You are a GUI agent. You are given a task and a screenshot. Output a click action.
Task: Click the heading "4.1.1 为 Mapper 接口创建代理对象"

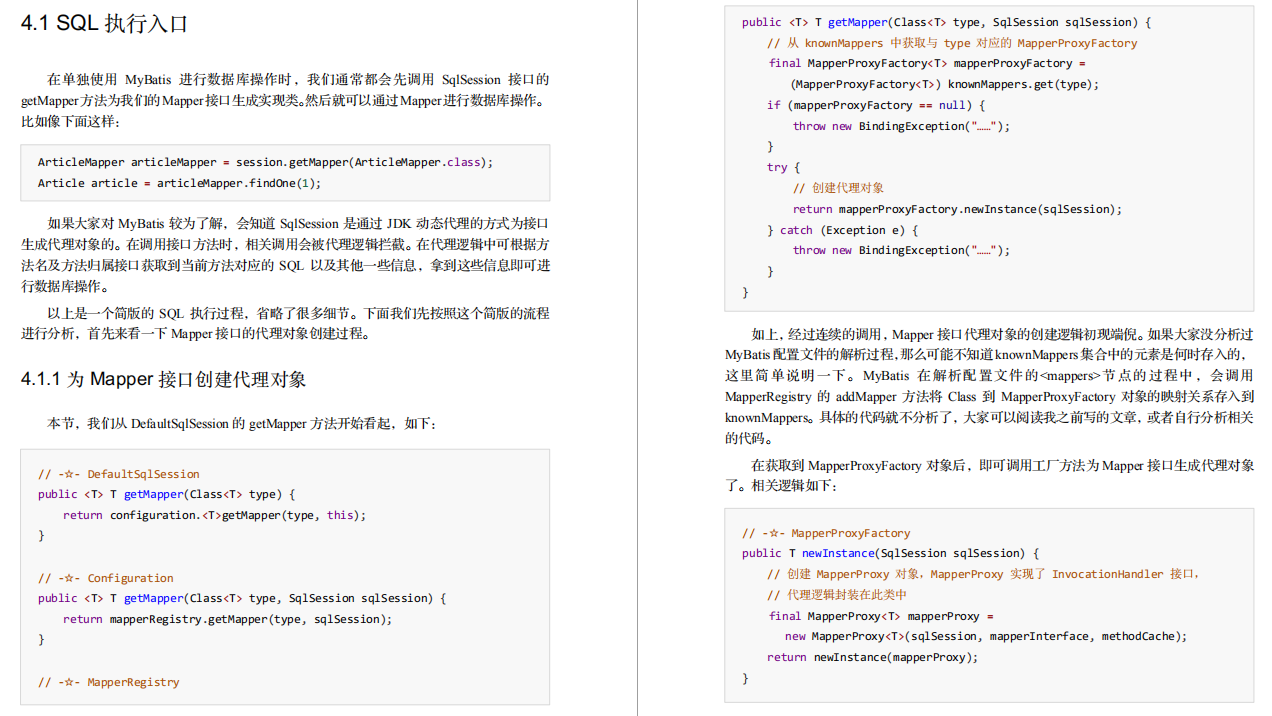tap(164, 380)
